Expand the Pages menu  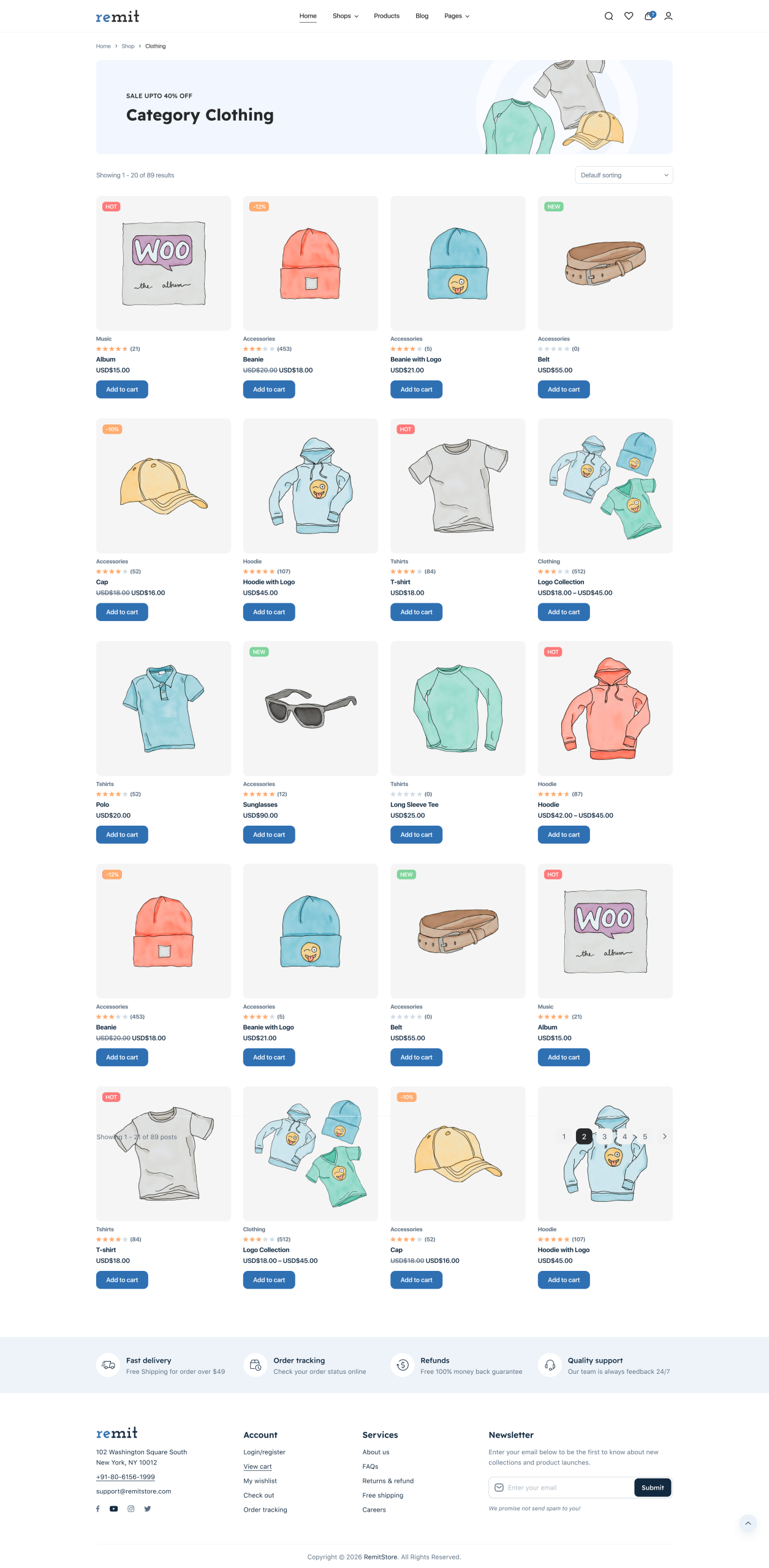click(x=457, y=16)
